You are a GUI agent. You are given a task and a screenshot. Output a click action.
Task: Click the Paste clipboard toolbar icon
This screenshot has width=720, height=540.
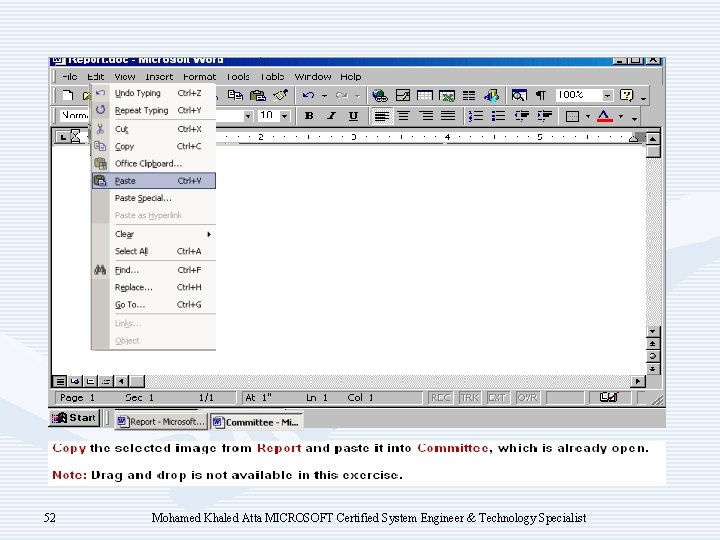tap(258, 95)
